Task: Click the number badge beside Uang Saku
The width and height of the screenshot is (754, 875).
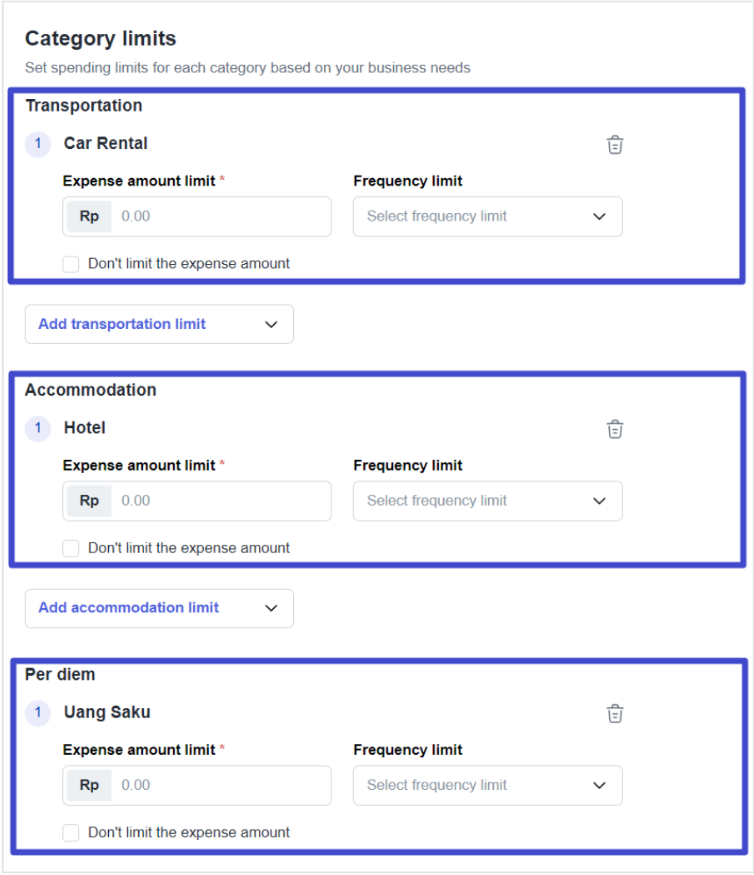Action: [38, 713]
